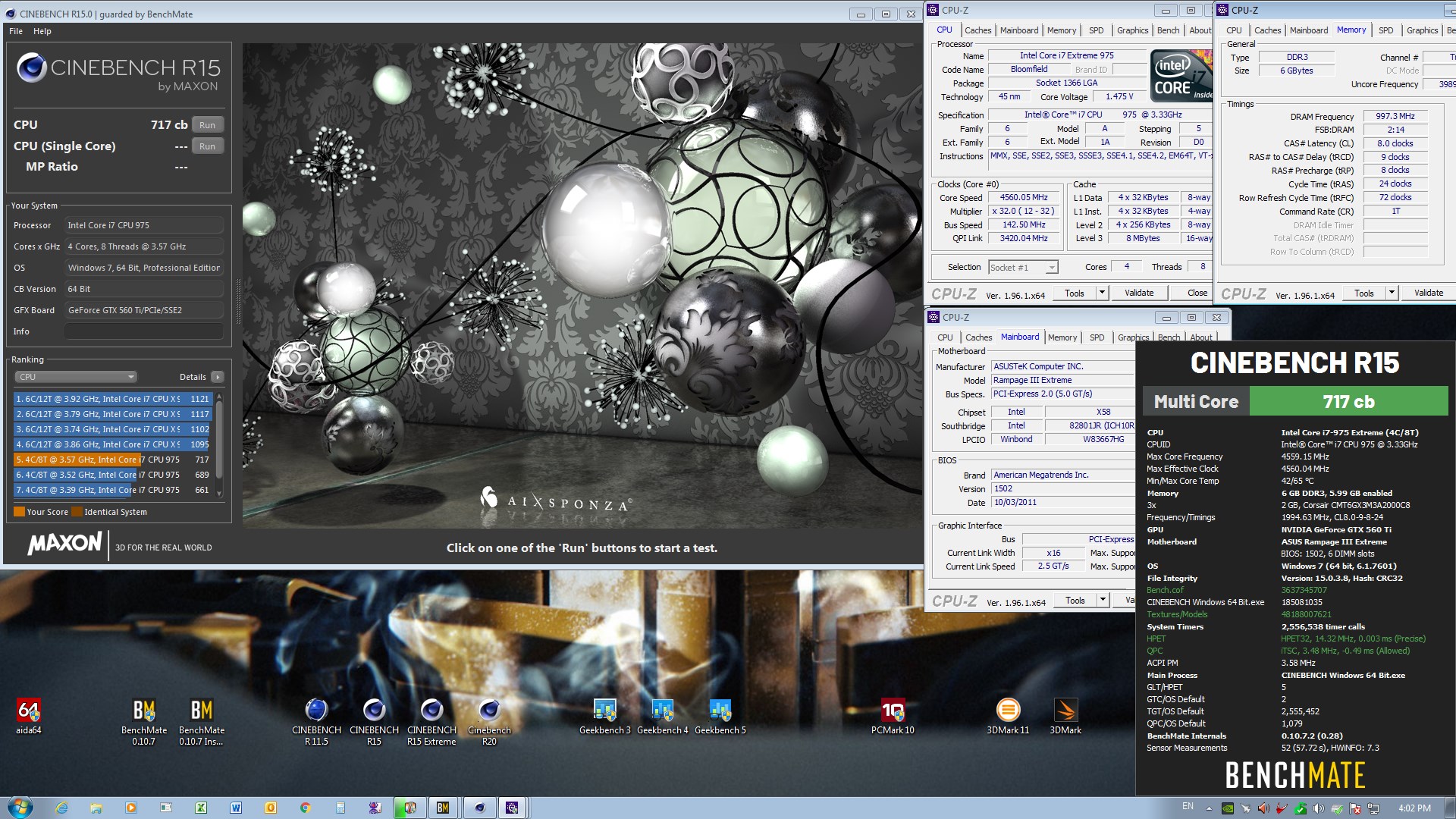1456x819 pixels.
Task: Open Internet Explorer from the taskbar
Action: (61, 808)
